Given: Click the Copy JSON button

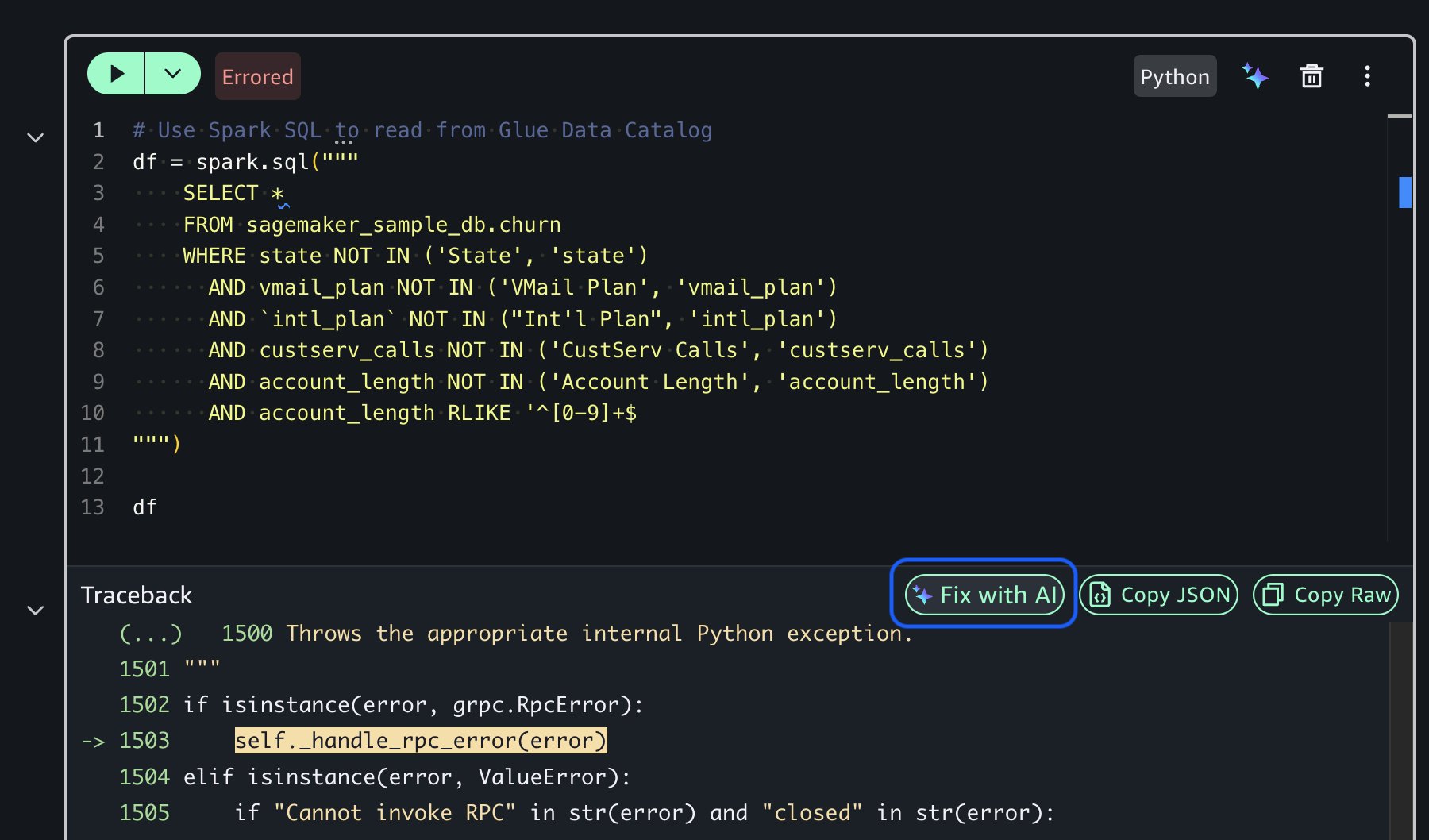Looking at the screenshot, I should [x=1159, y=595].
